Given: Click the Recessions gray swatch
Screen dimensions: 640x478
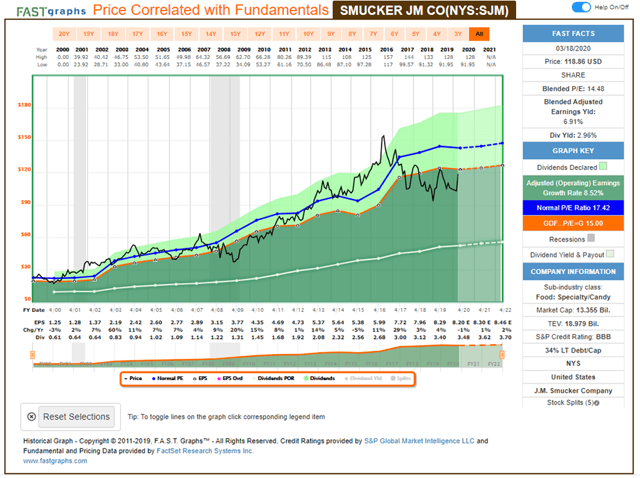Looking at the screenshot, I should (592, 239).
